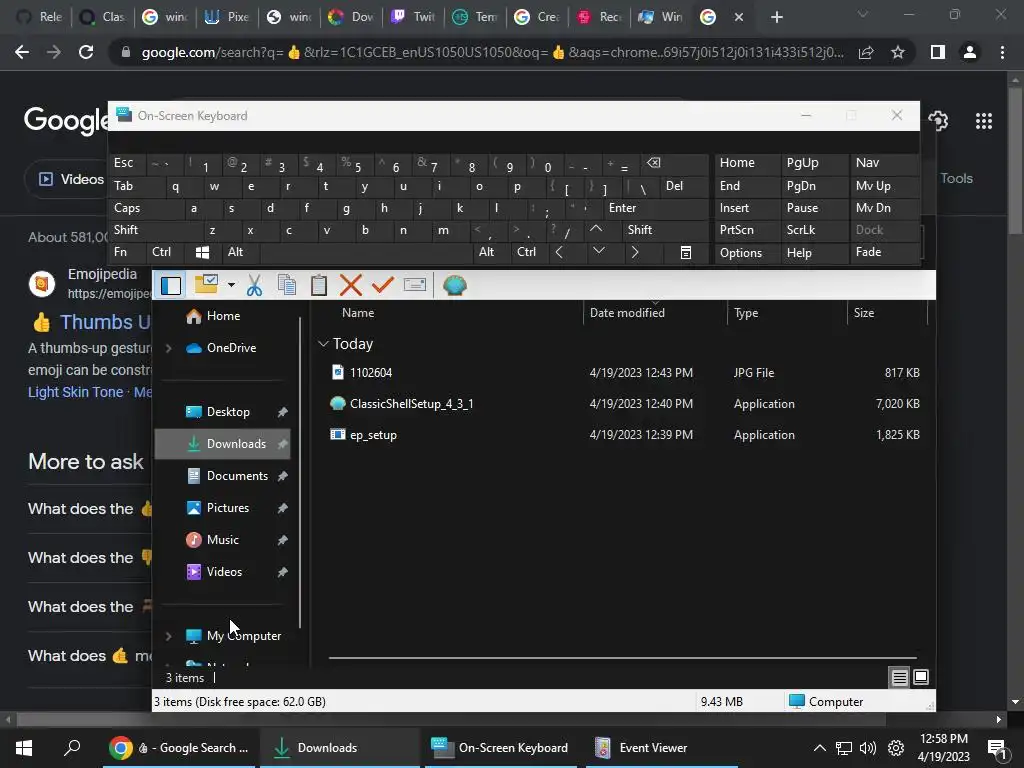Switch to large icons view button

(921, 677)
